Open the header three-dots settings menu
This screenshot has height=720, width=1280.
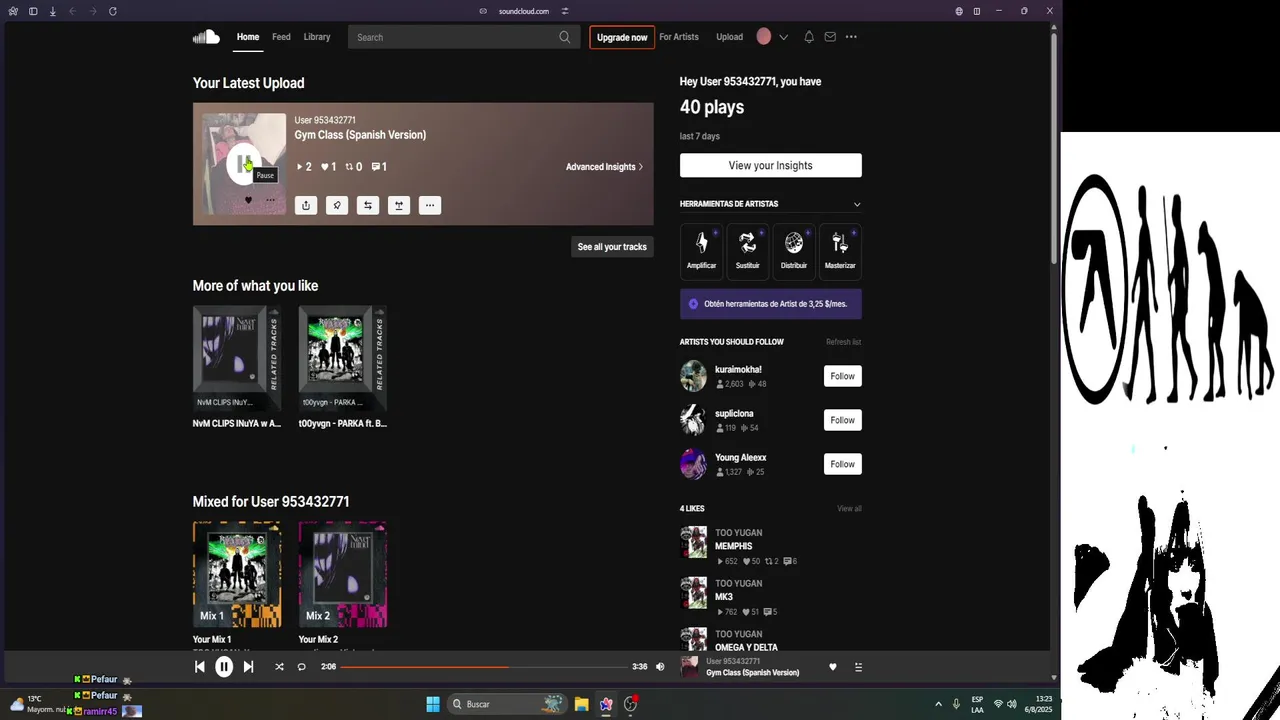(851, 37)
